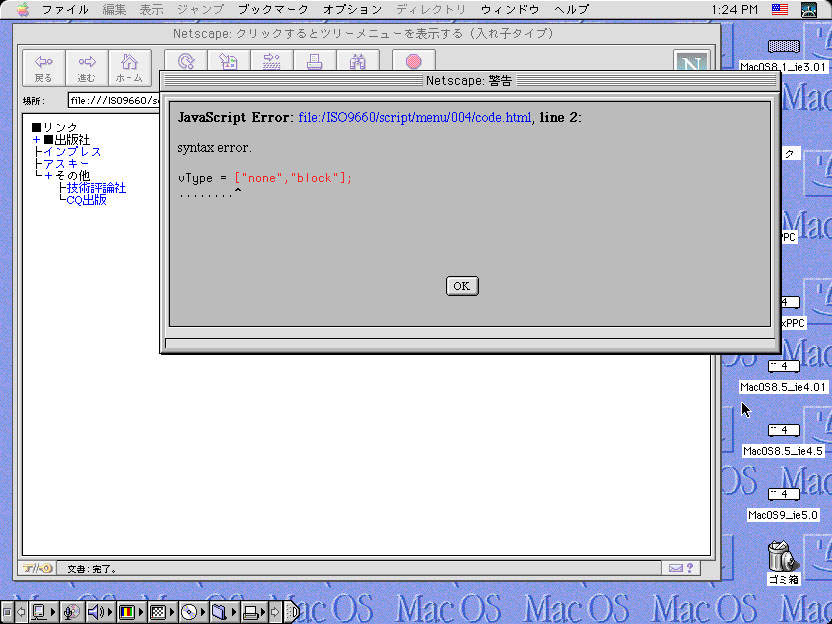Image resolution: width=832 pixels, height=624 pixels.
Task: Follow the code.html file link in dialog
Action: pyautogui.click(x=415, y=117)
